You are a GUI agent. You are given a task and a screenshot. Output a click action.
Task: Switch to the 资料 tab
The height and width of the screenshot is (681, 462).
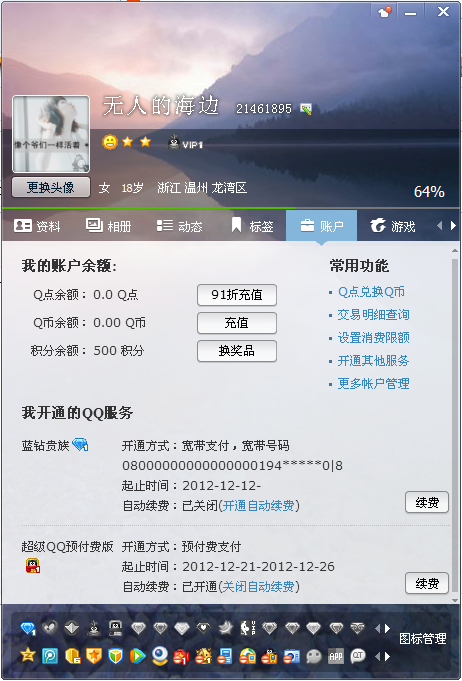click(37, 226)
